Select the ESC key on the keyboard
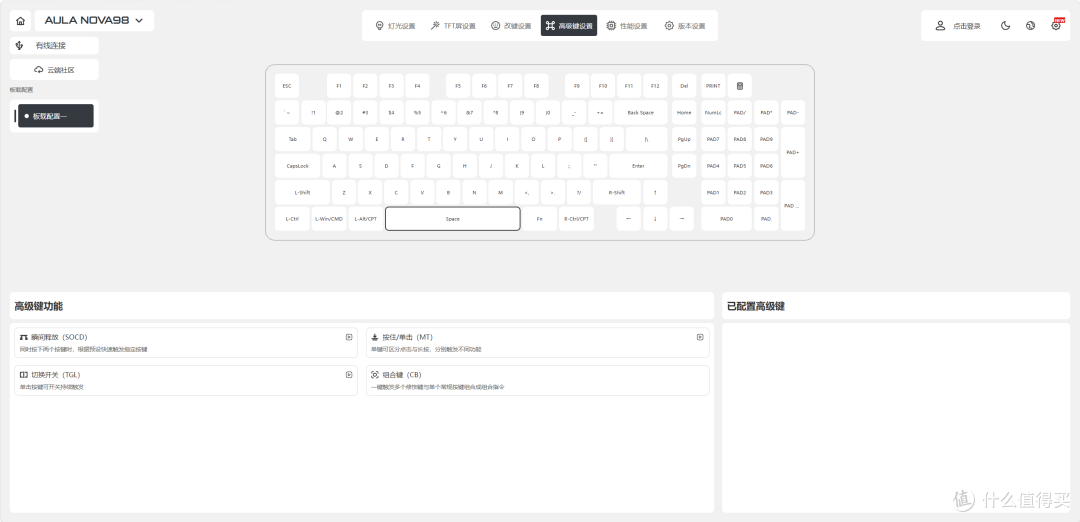Image resolution: width=1080 pixels, height=522 pixels. click(x=287, y=86)
